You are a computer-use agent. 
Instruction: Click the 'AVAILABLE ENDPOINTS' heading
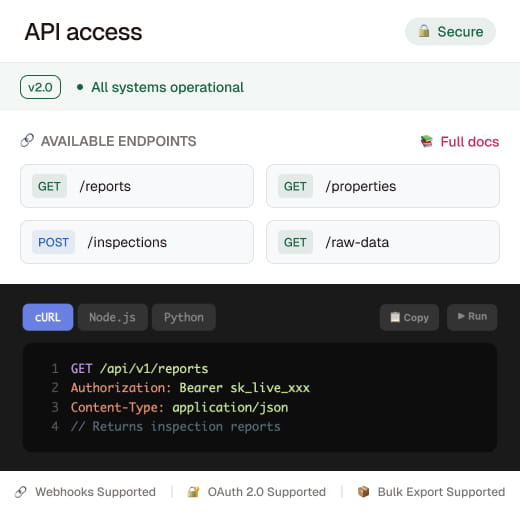(x=119, y=141)
